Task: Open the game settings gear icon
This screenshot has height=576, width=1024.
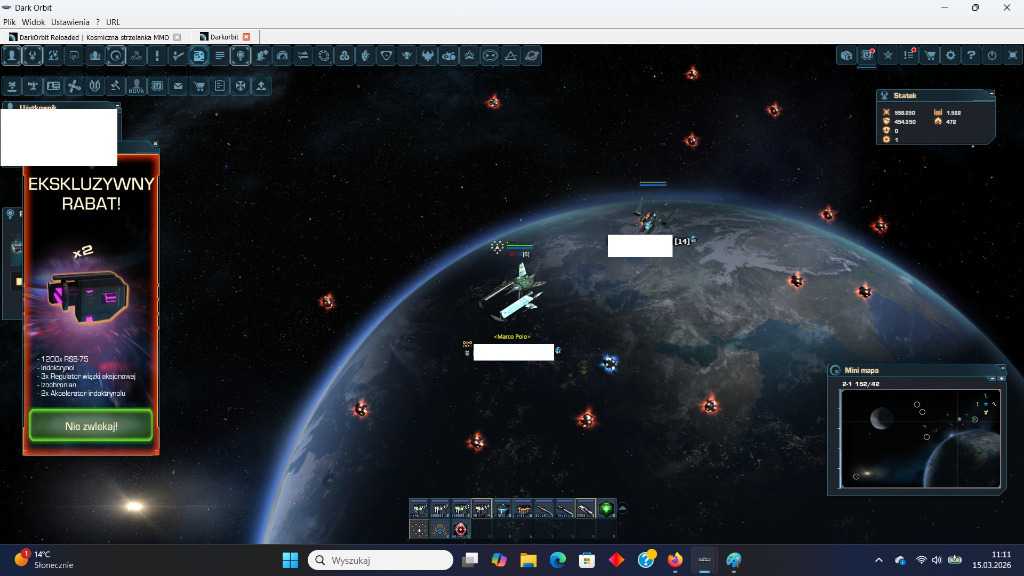Action: pos(951,56)
